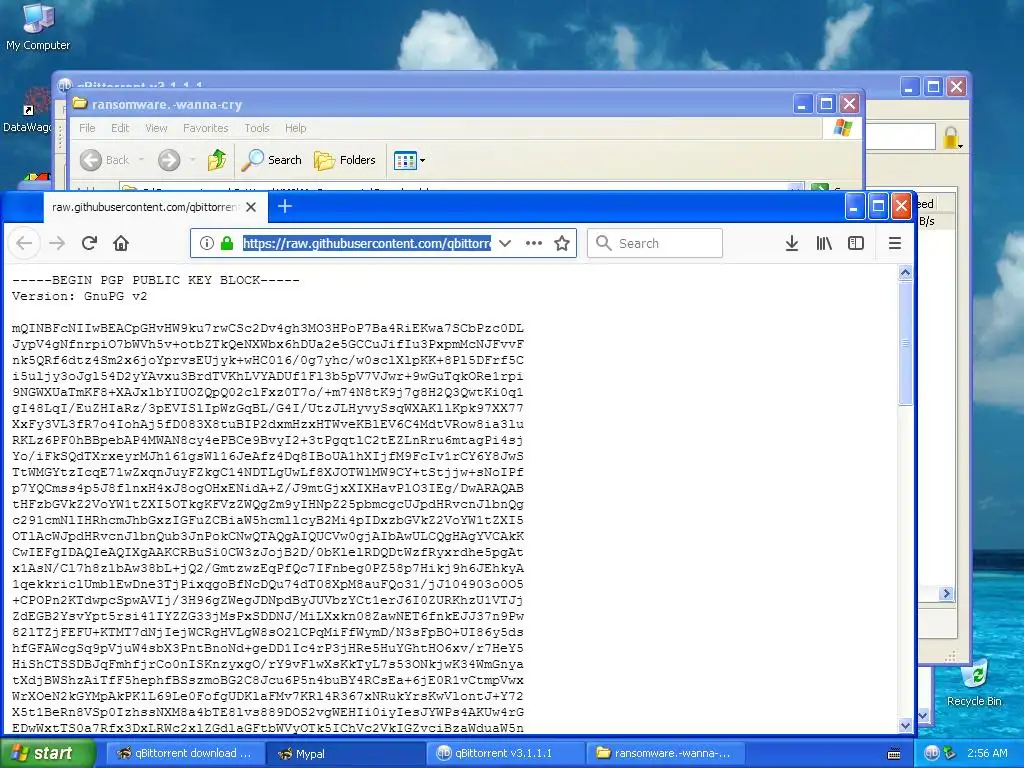Open a new browser tab
The image size is (1024, 768).
(x=285, y=206)
